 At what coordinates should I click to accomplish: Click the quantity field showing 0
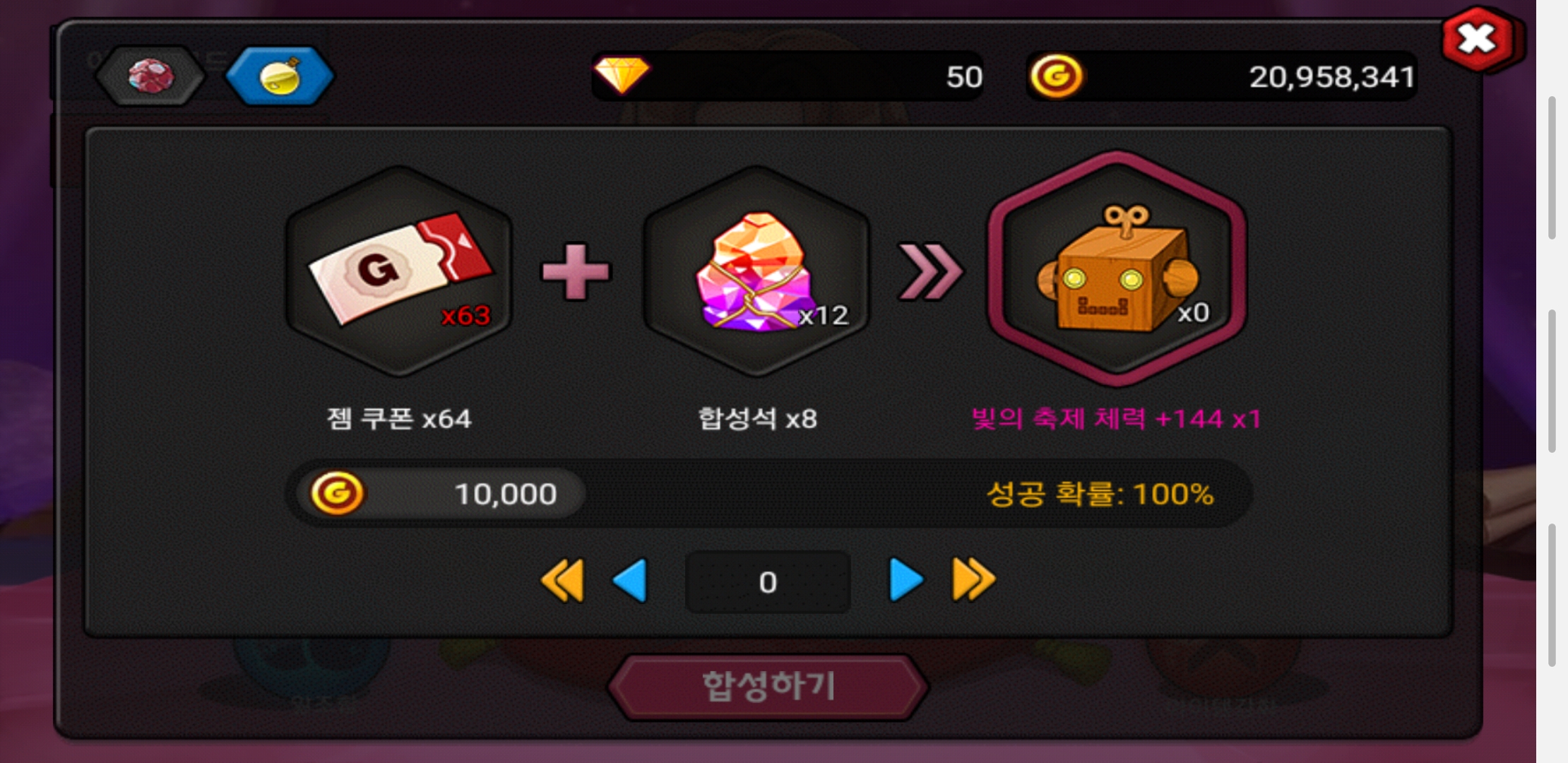click(x=768, y=582)
